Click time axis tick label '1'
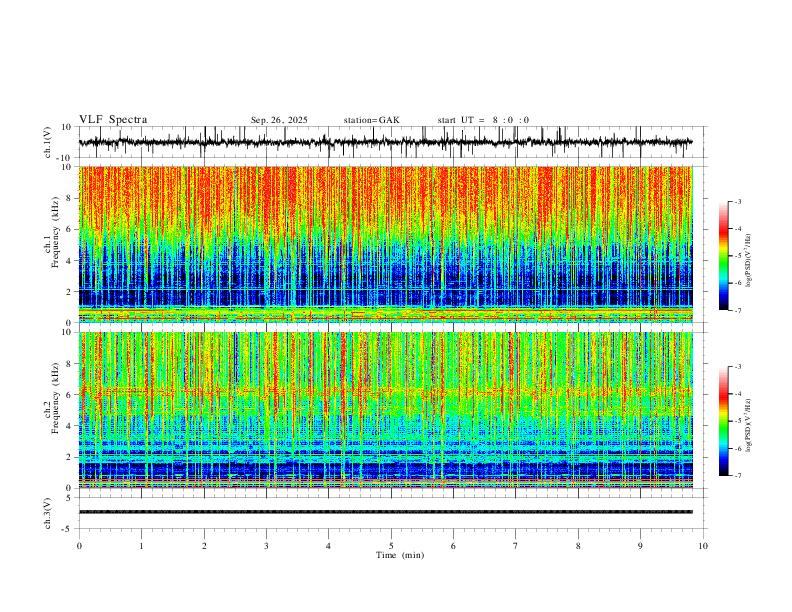The image size is (792, 612). pyautogui.click(x=141, y=546)
